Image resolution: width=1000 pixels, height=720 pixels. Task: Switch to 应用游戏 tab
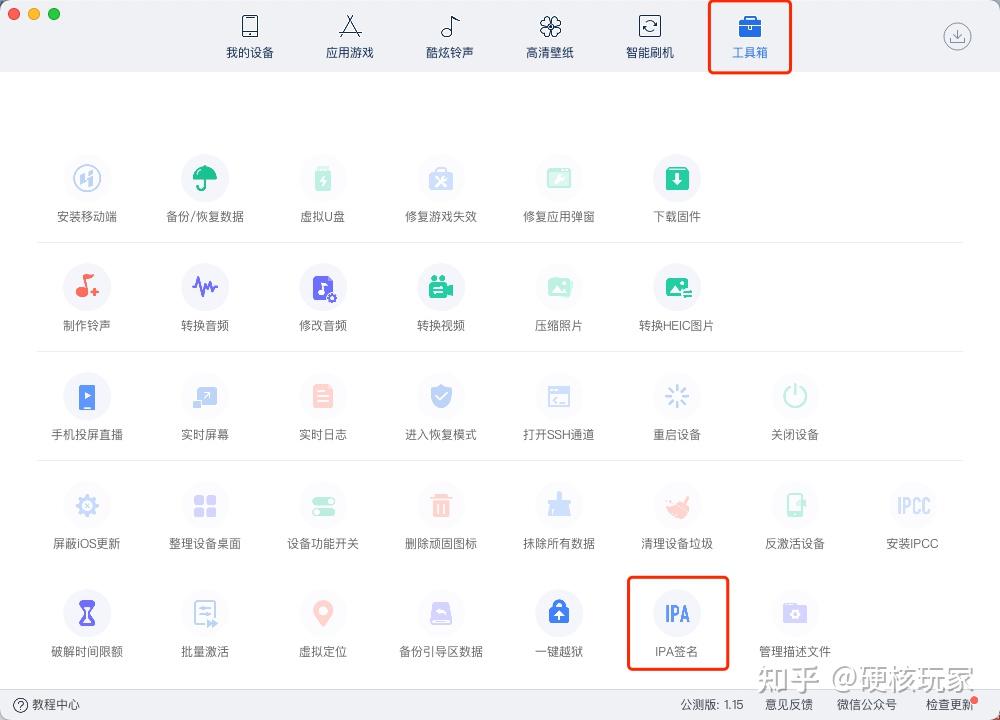point(349,36)
